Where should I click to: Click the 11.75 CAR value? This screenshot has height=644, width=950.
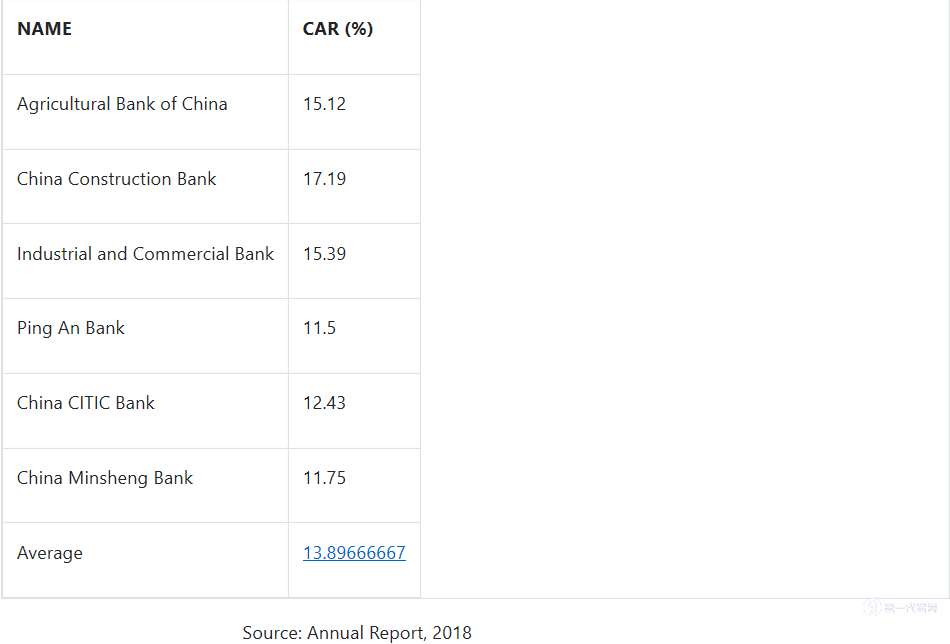pyautogui.click(x=324, y=478)
